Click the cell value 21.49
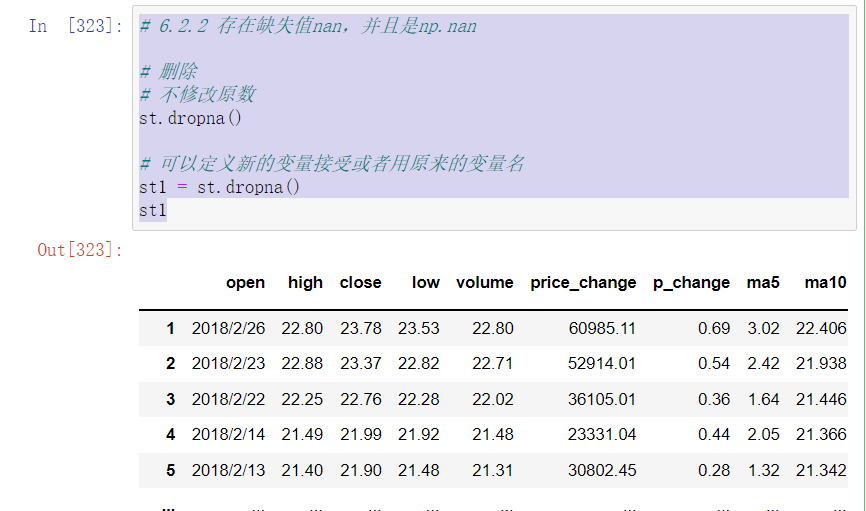866x511 pixels. 302,435
